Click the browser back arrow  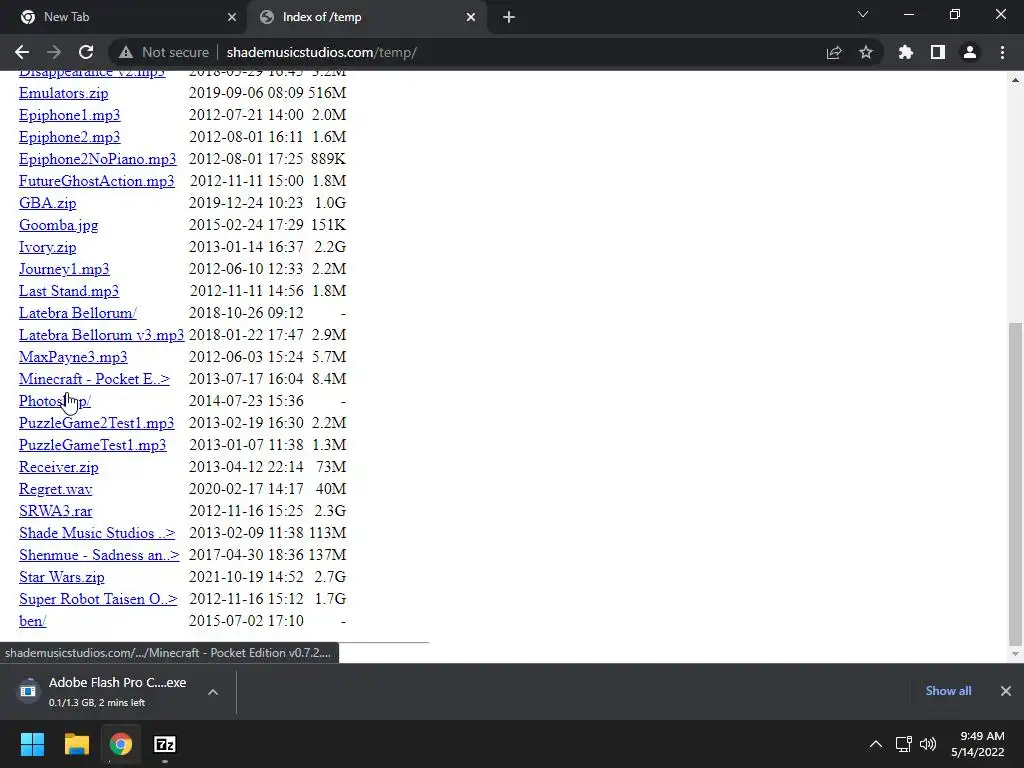(22, 52)
